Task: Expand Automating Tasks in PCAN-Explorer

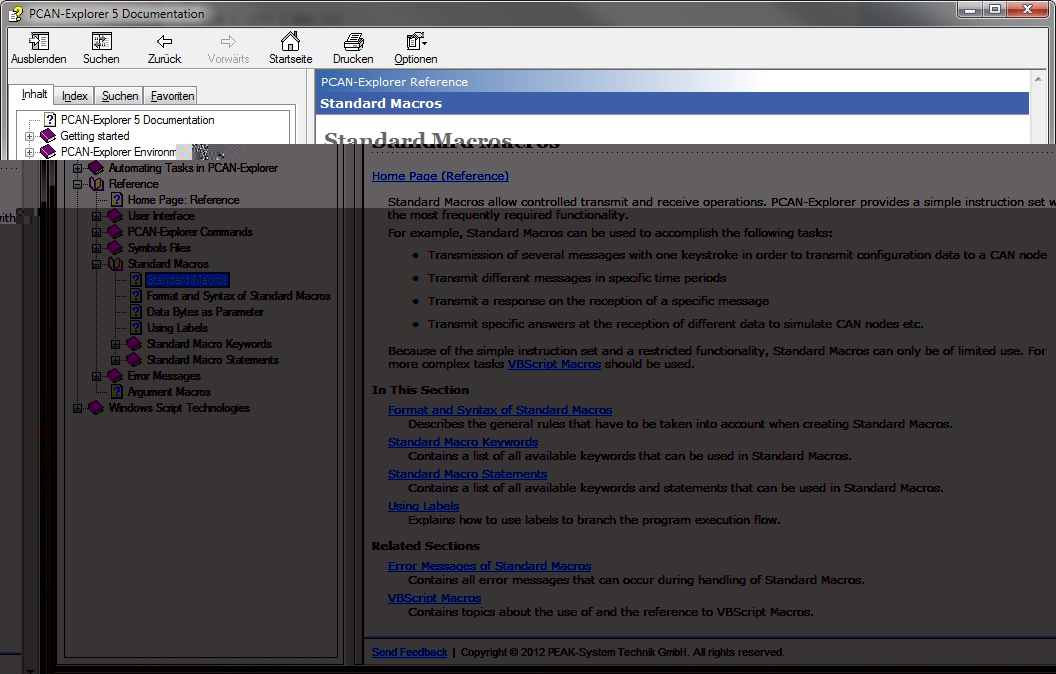Action: point(77,168)
